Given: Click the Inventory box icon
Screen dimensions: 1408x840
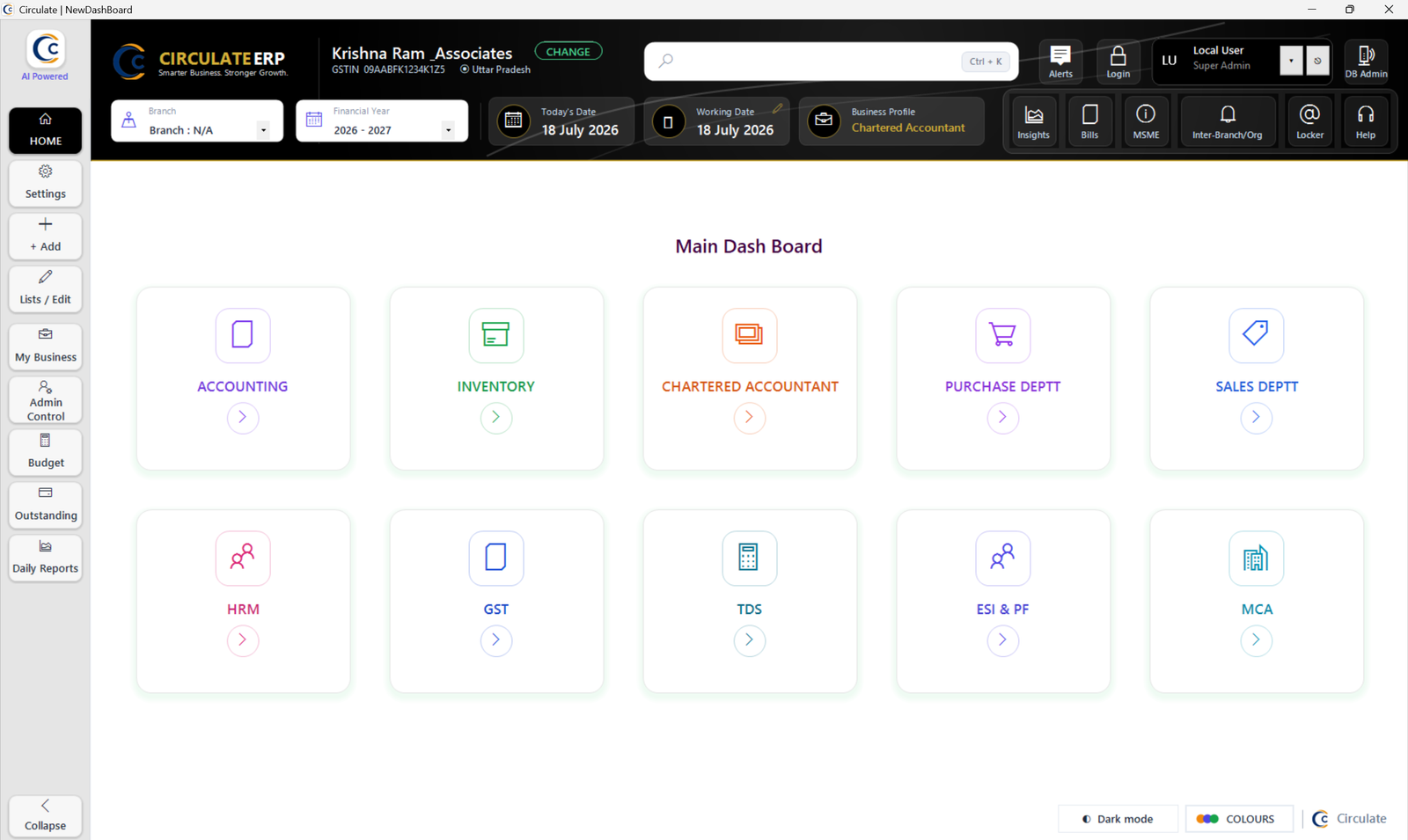Looking at the screenshot, I should pos(496,335).
